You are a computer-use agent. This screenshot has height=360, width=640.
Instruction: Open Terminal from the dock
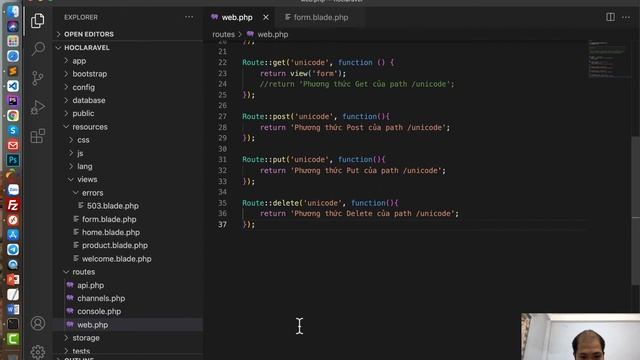pos(13,324)
